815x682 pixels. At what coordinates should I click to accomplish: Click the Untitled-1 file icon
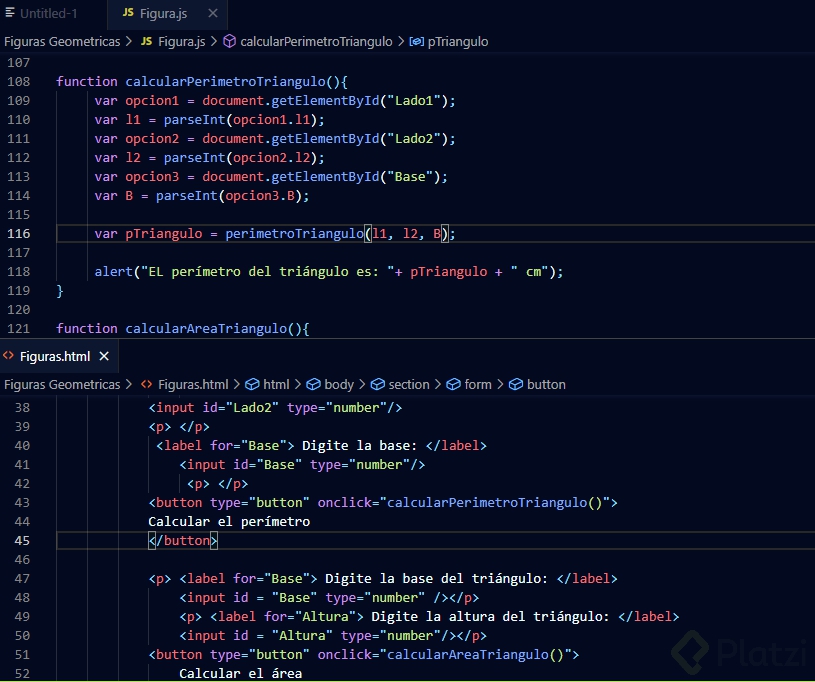(9, 12)
